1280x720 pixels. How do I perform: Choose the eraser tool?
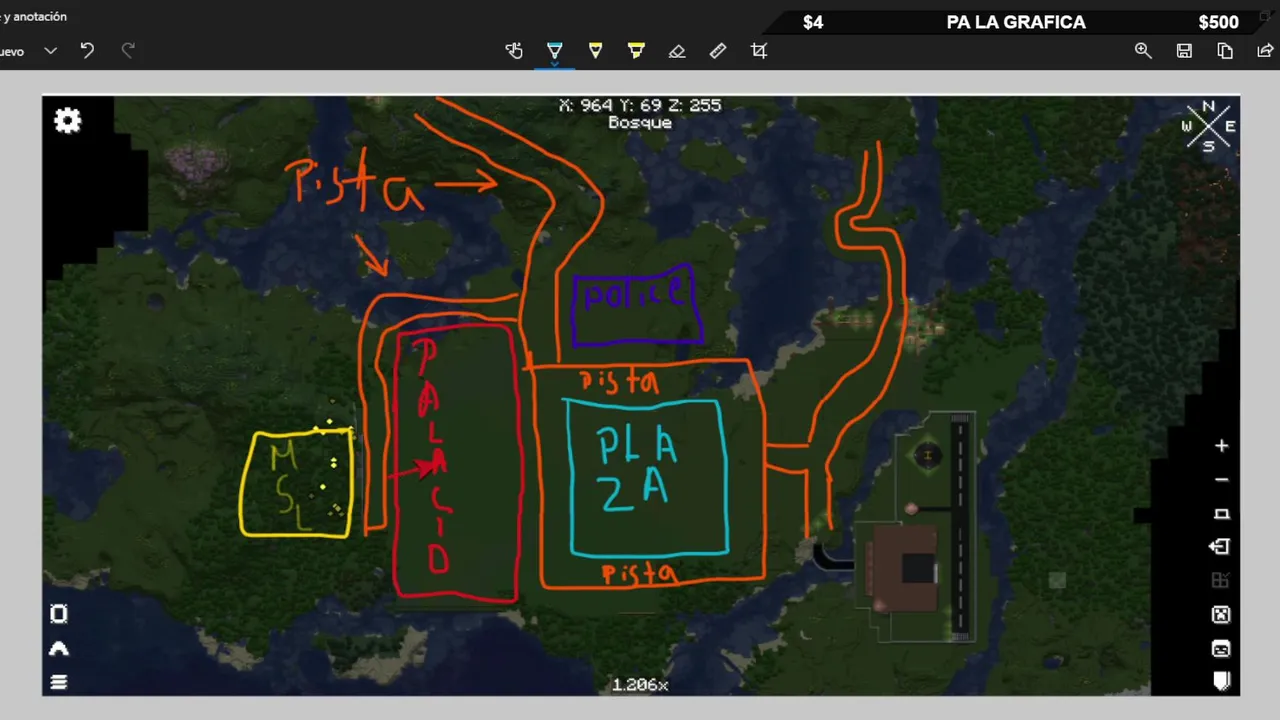[x=677, y=51]
